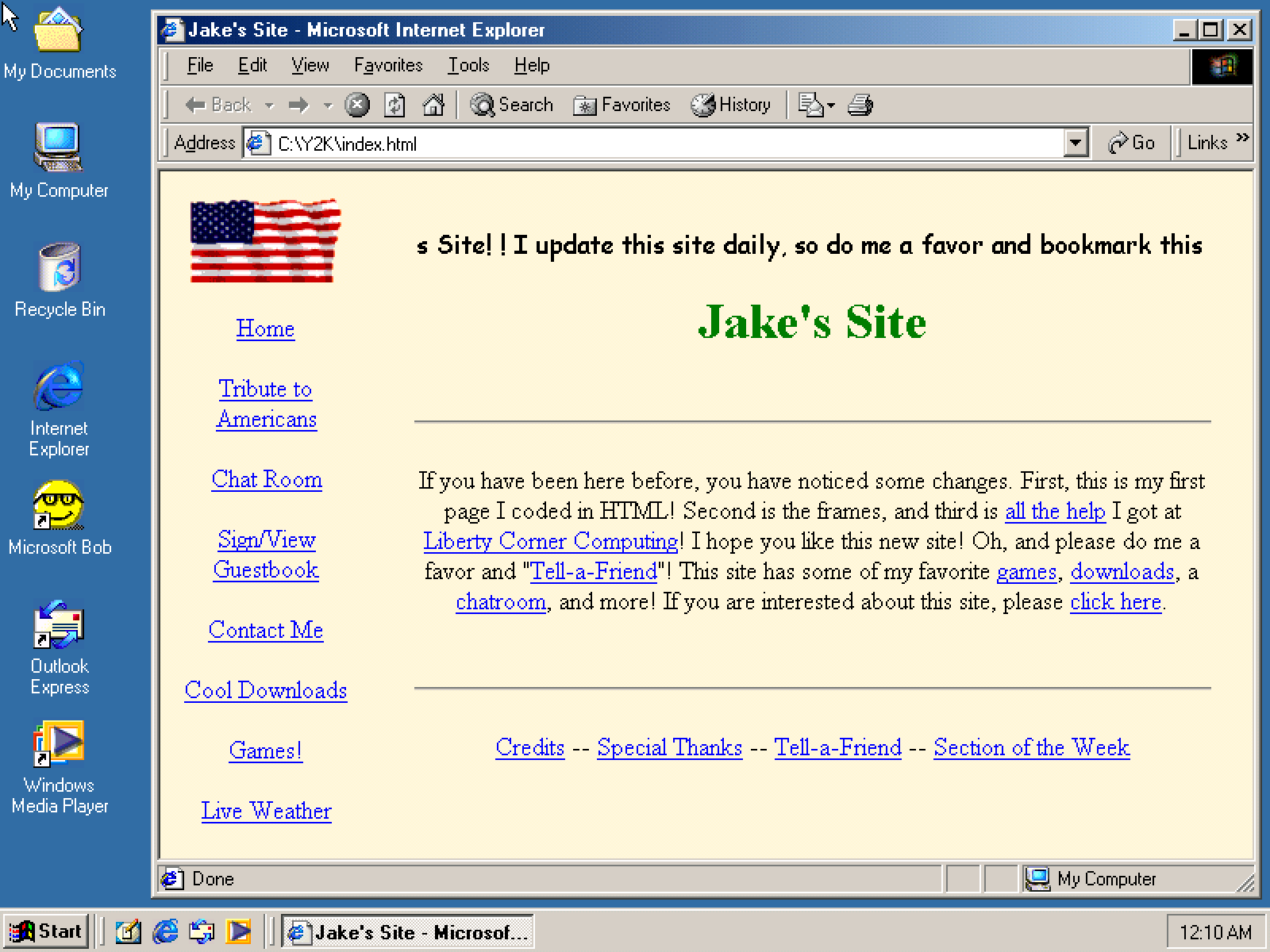Open the History panel icon
This screenshot has height=952, width=1270.
click(x=730, y=105)
